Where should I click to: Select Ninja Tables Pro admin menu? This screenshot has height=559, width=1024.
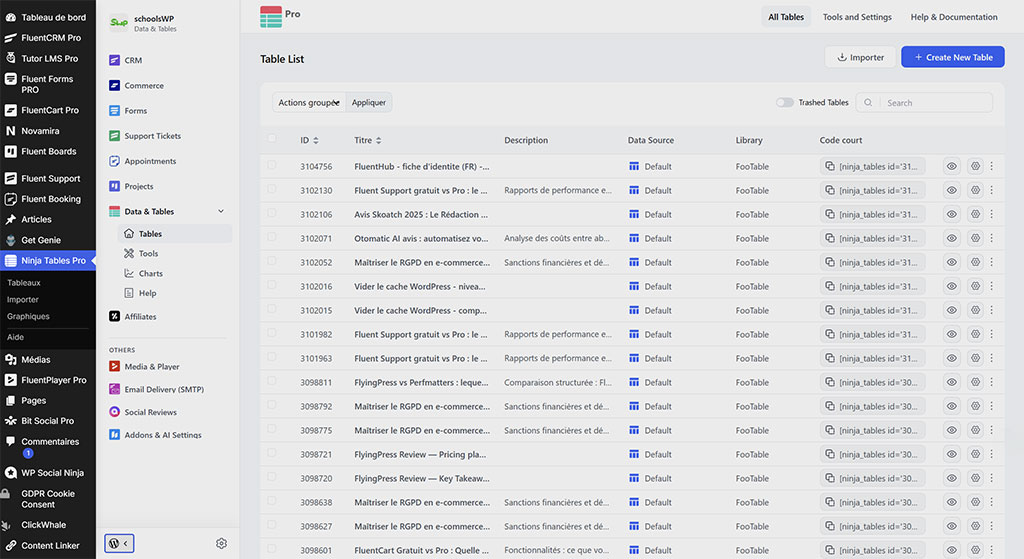point(48,261)
